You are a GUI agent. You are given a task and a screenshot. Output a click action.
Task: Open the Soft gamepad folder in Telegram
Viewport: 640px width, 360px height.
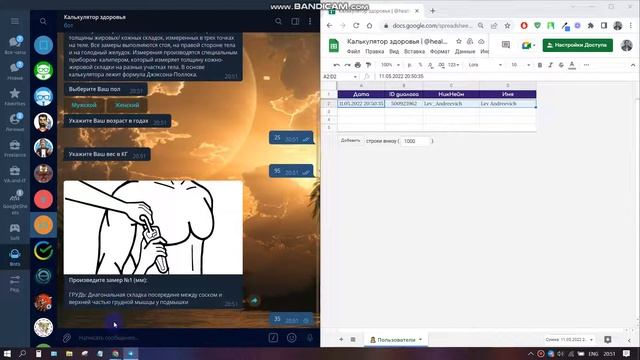15,231
